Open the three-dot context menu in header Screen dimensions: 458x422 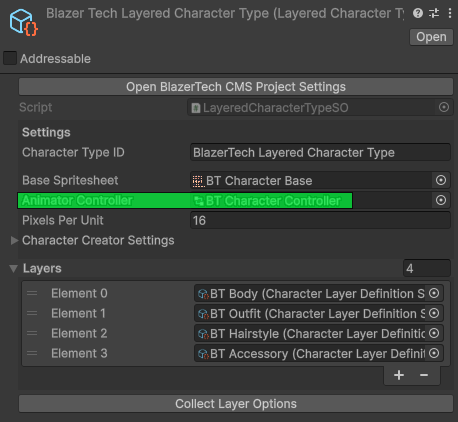pyautogui.click(x=450, y=13)
